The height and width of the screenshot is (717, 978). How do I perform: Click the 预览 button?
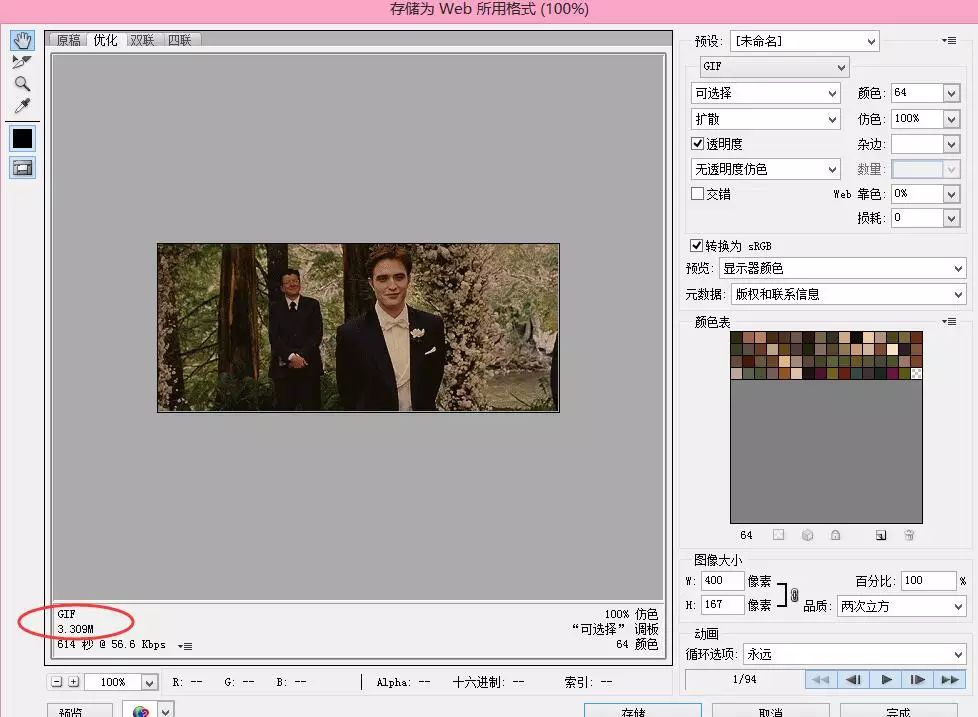pos(79,711)
